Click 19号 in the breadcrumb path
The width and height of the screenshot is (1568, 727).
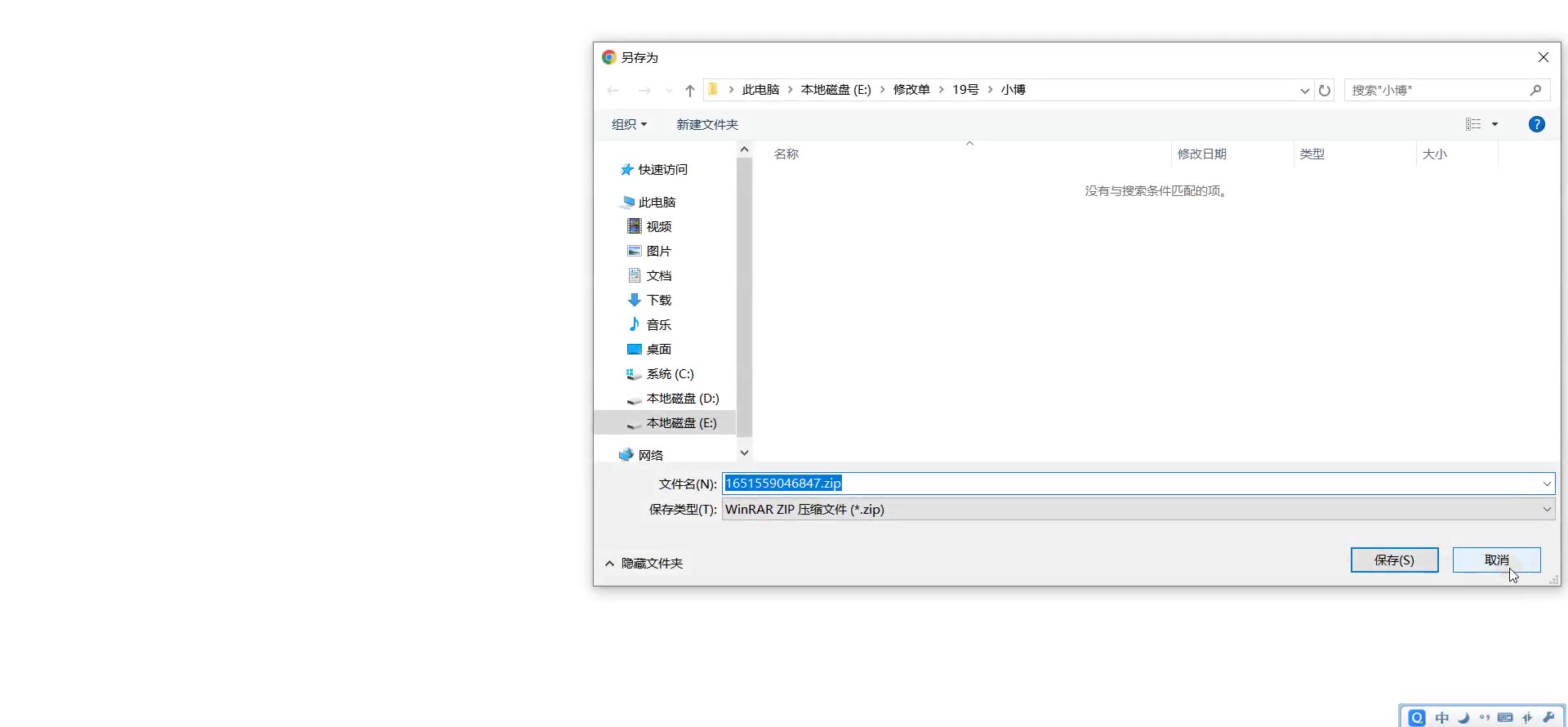tap(965, 90)
